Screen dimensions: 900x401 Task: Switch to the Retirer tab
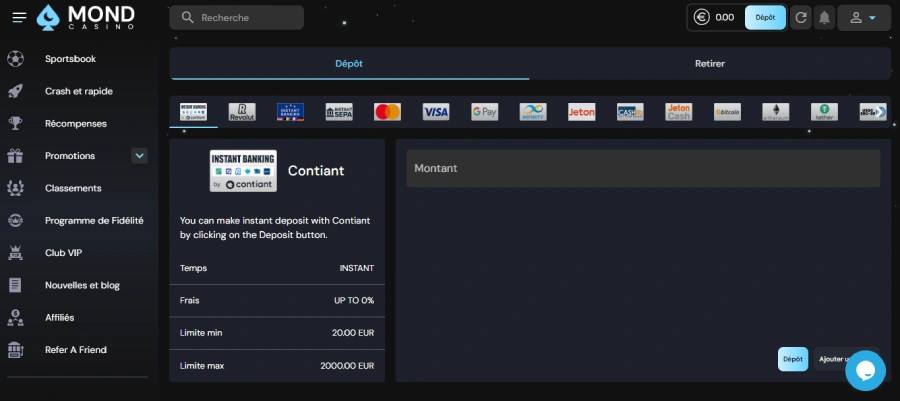[710, 64]
